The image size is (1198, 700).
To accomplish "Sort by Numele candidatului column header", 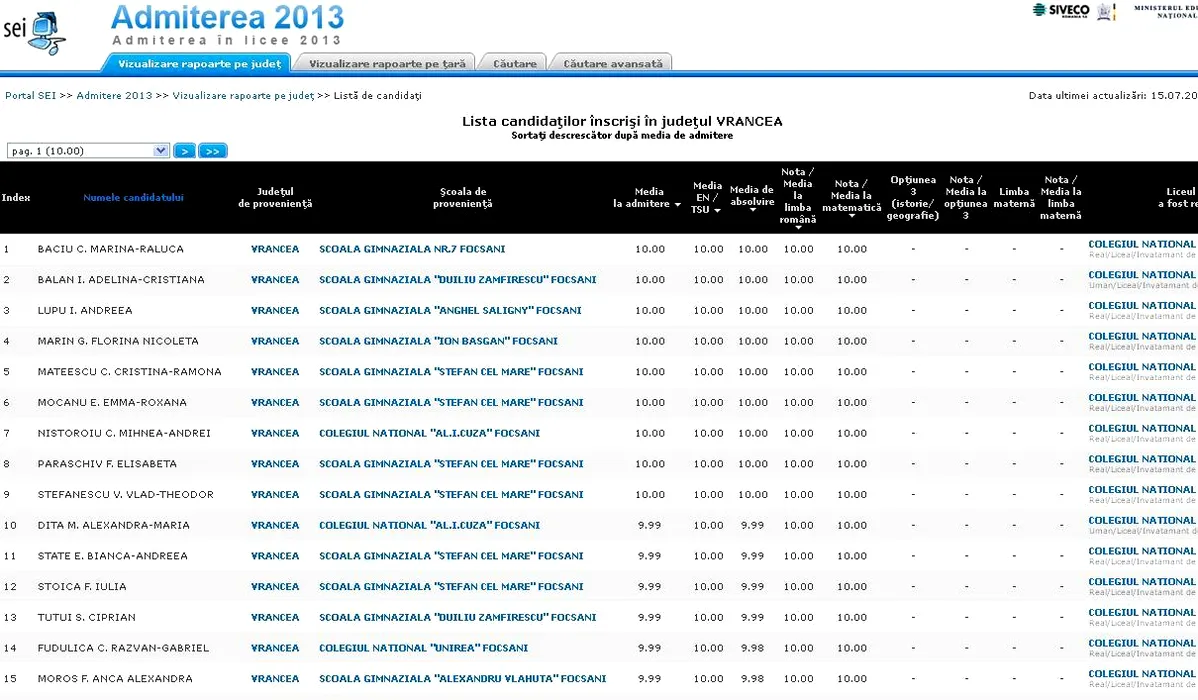I will coord(133,198).
